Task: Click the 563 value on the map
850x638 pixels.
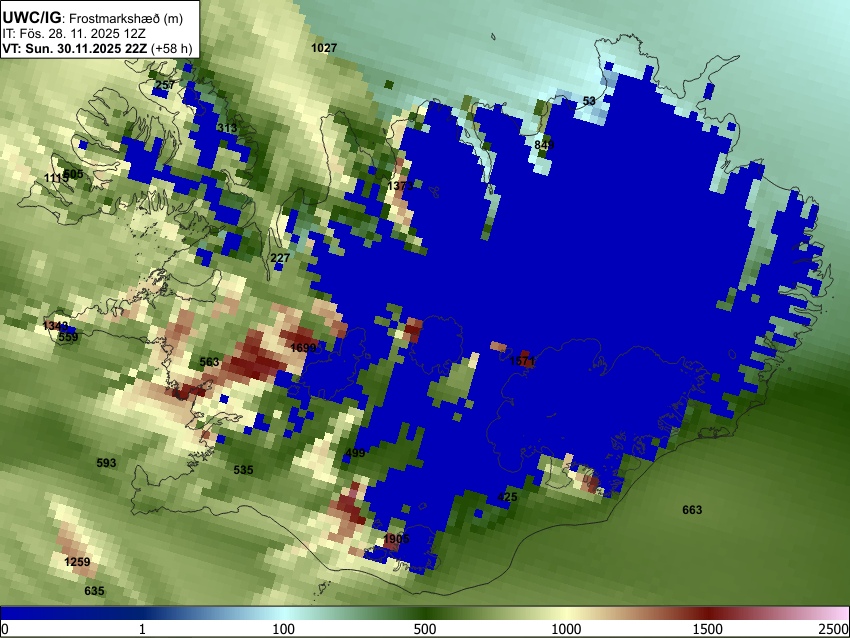Action: pos(209,362)
